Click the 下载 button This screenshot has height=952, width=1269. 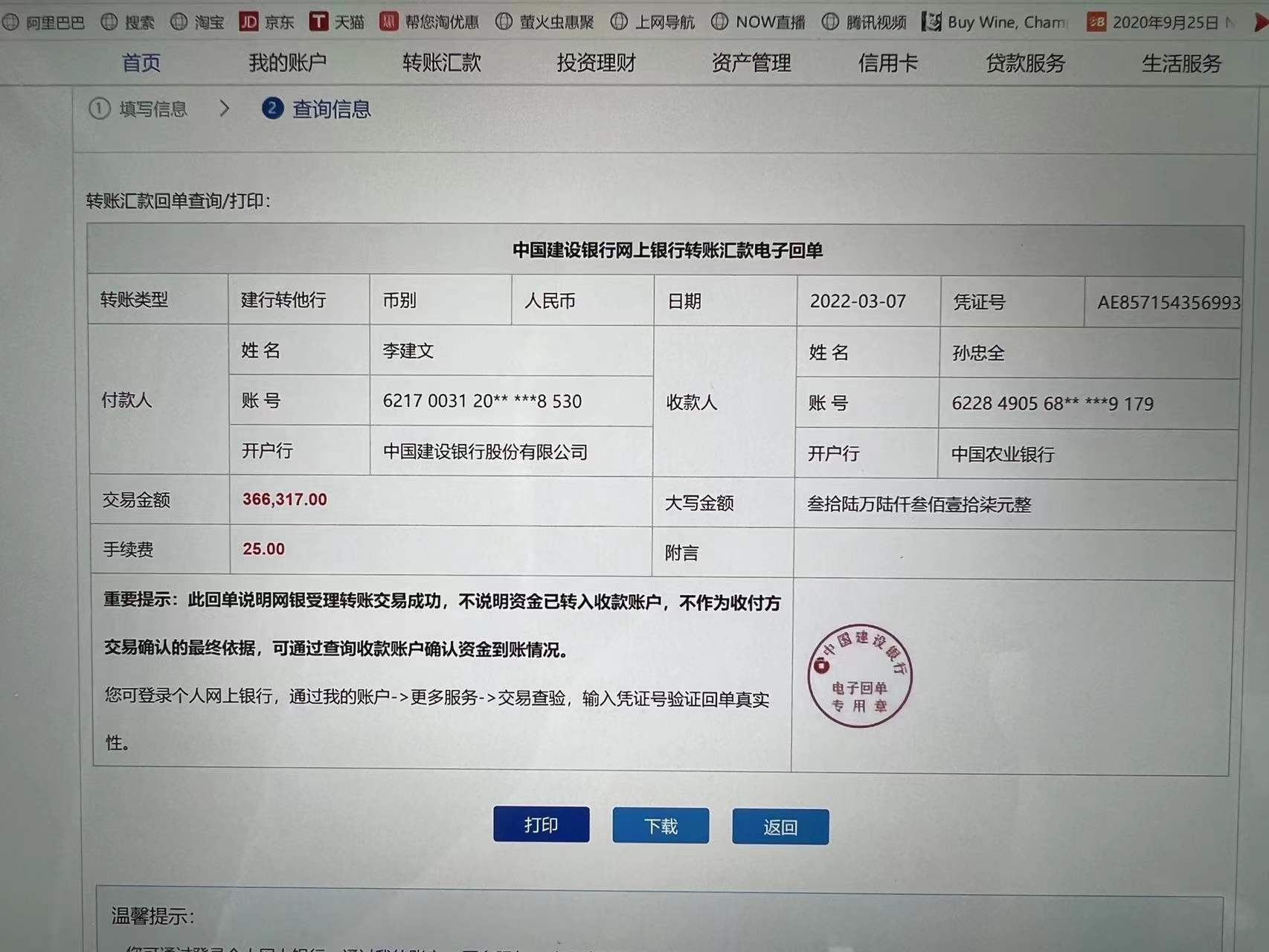(661, 826)
